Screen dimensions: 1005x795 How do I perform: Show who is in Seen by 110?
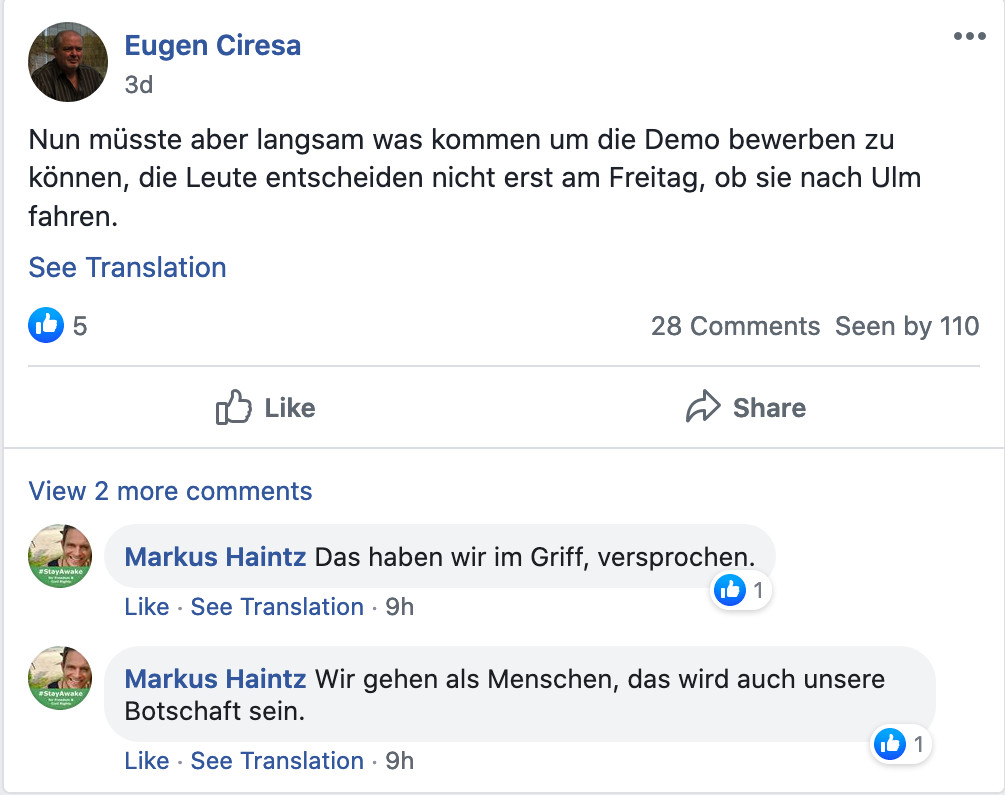907,326
